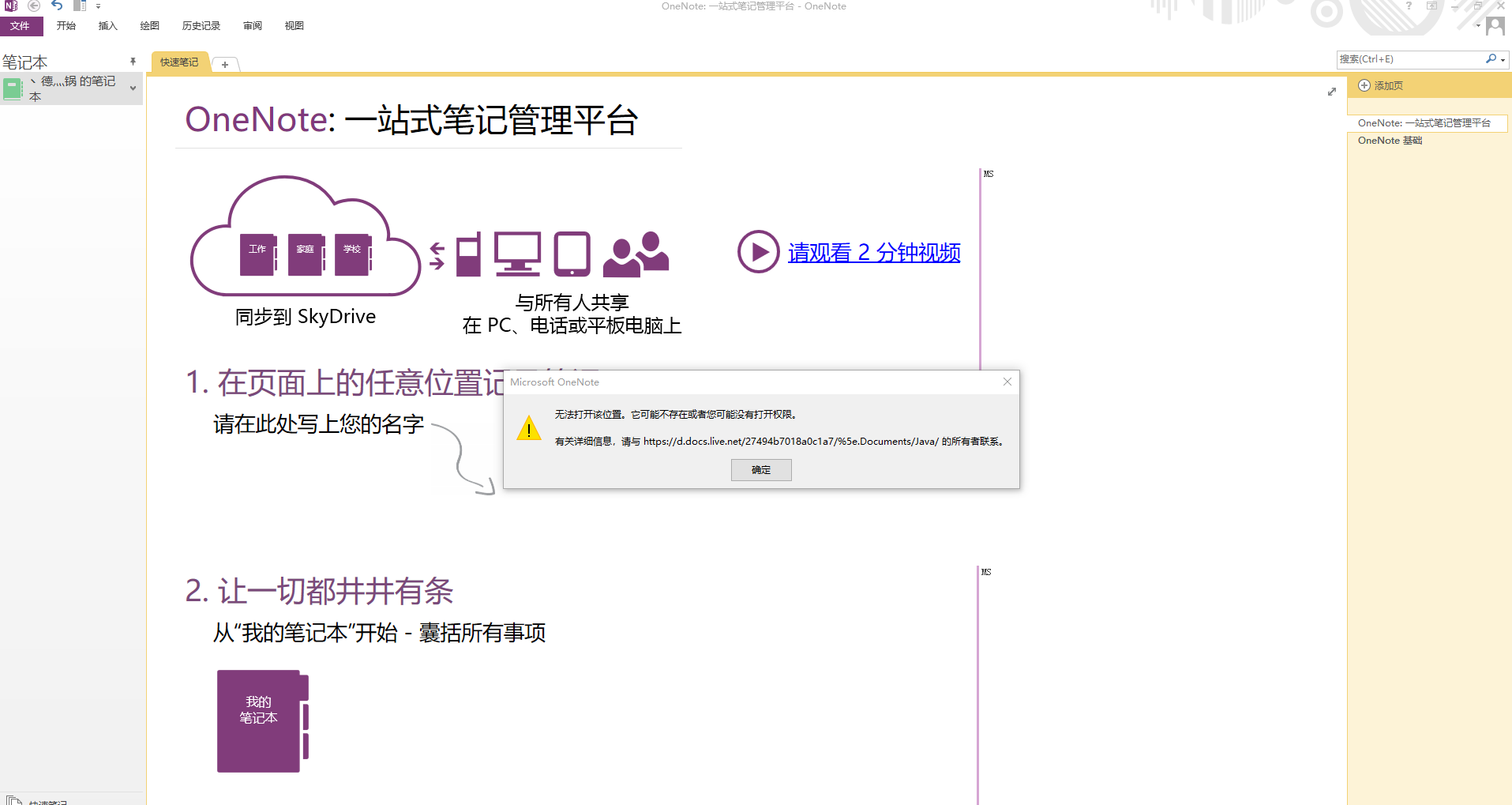Click the page title OneNote: 一站式笔记管理平台
This screenshot has width=1512, height=805.
coord(411,120)
